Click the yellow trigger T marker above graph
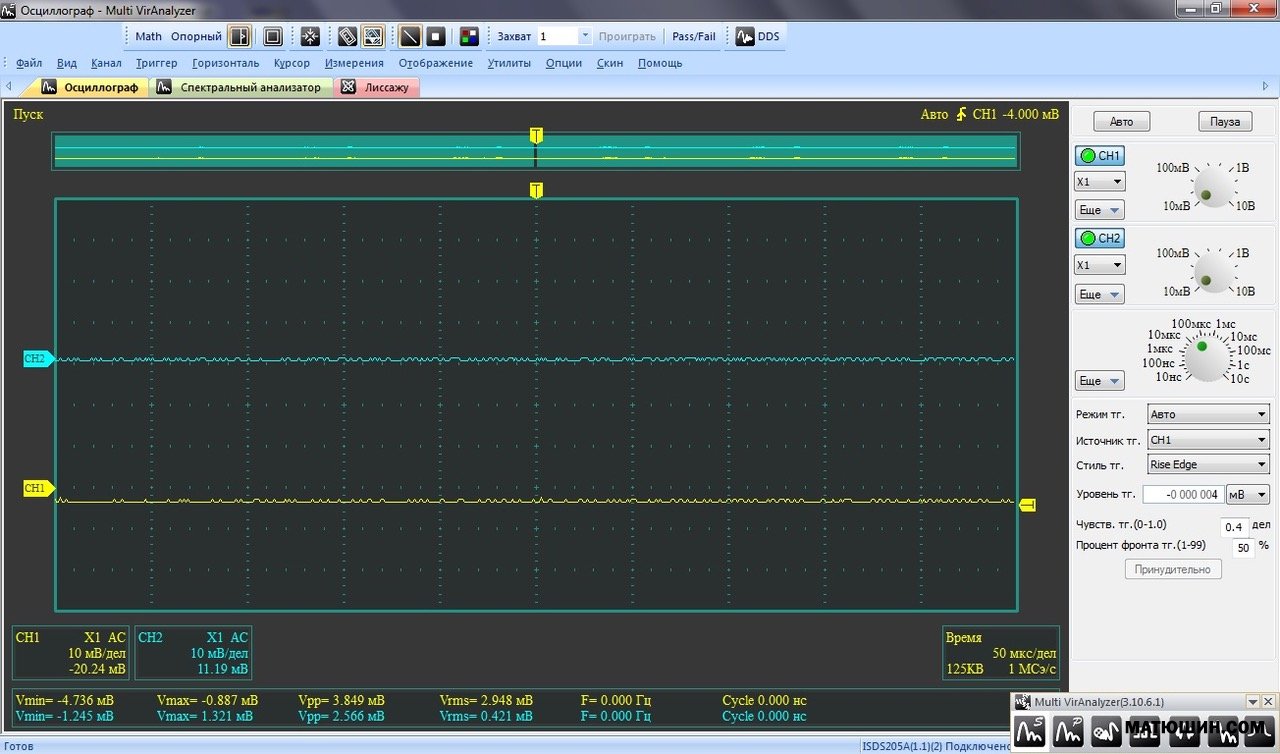Viewport: 1280px width, 754px height. coord(536,190)
